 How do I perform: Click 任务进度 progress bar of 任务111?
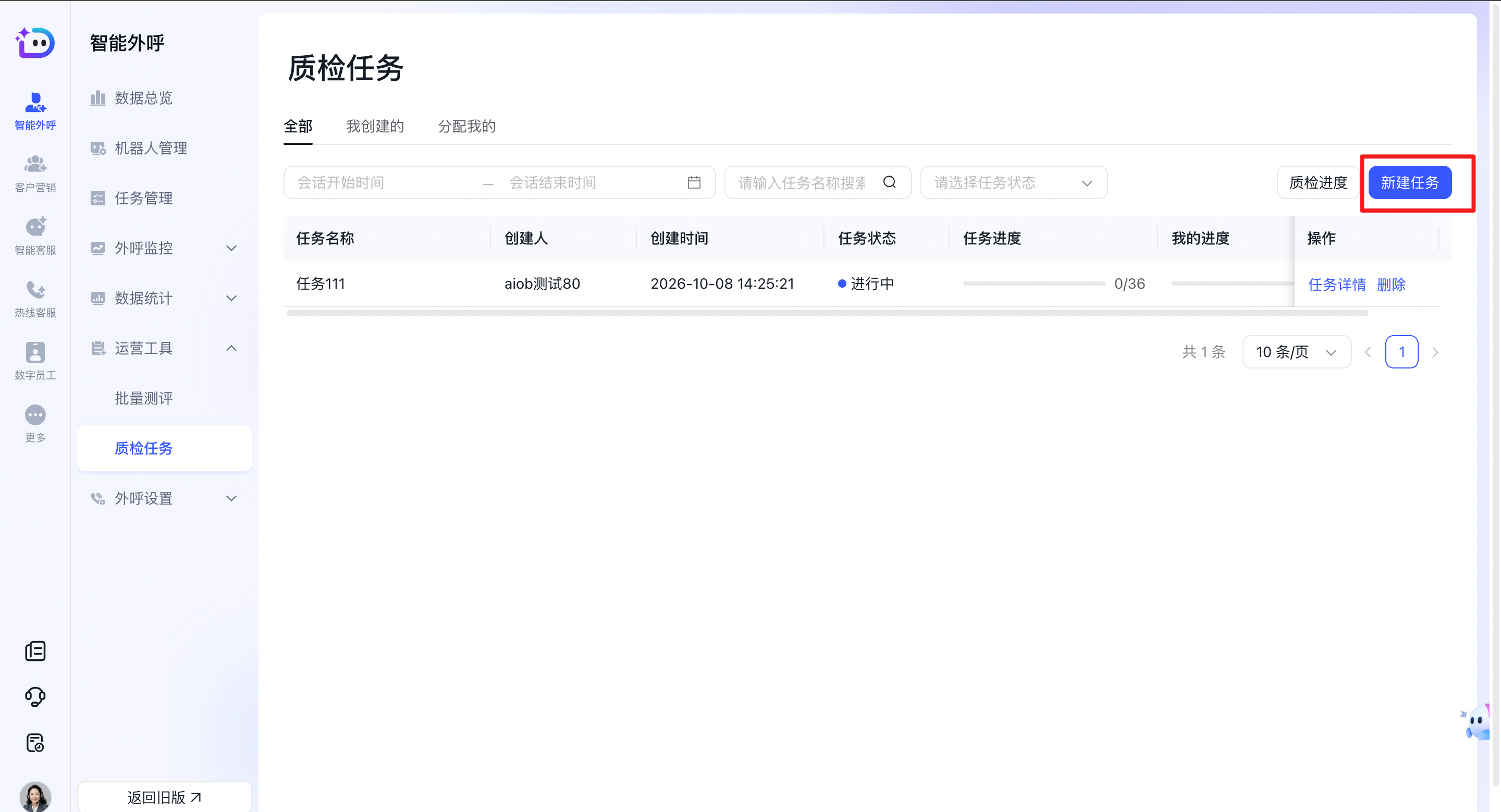point(1034,284)
